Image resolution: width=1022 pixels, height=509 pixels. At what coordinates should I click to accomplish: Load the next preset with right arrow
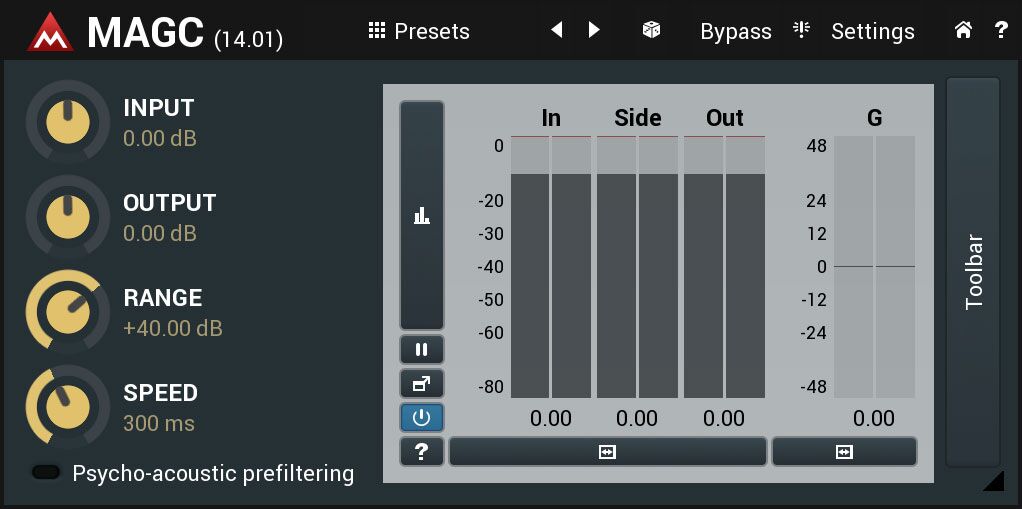point(594,30)
